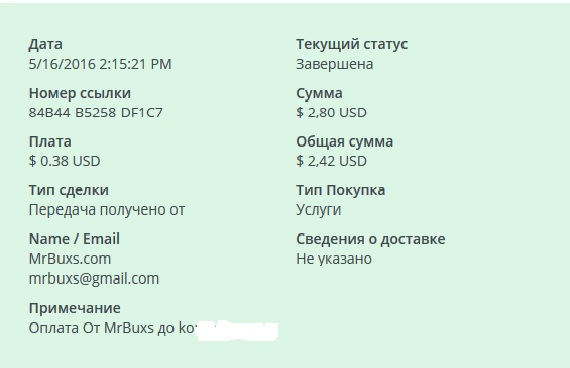Click the status value Завершена

334,64
